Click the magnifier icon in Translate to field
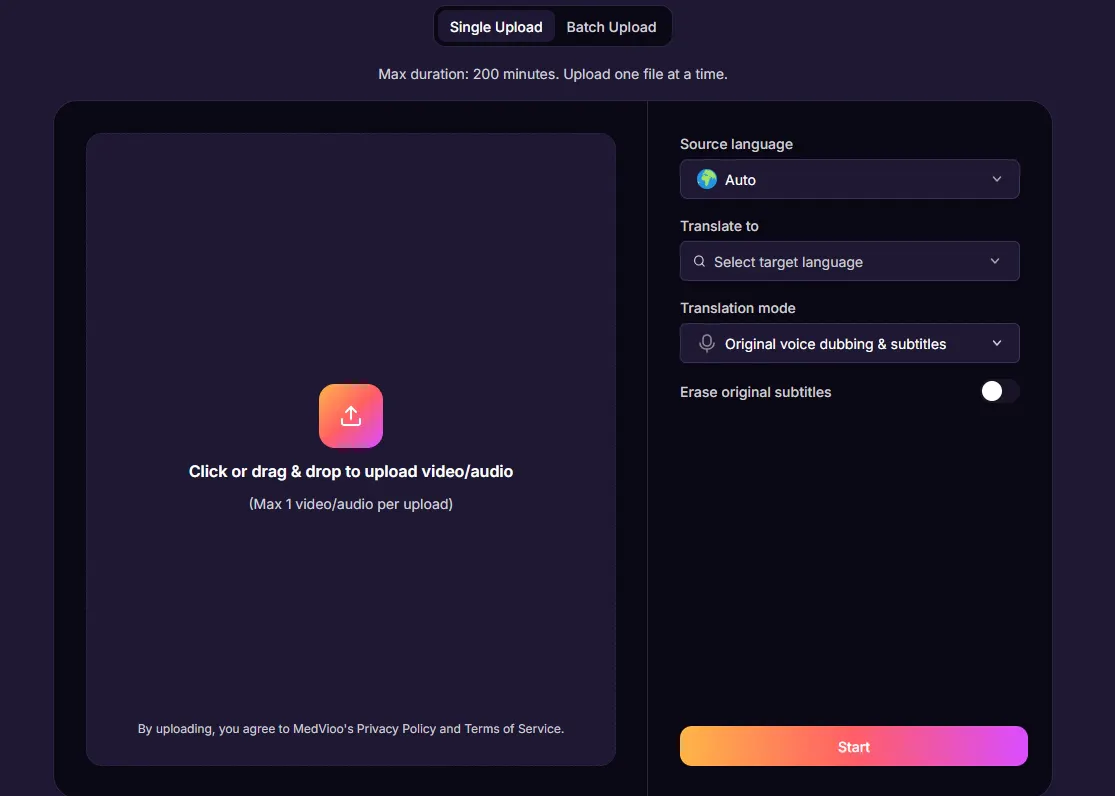The height and width of the screenshot is (796, 1115). pos(699,261)
